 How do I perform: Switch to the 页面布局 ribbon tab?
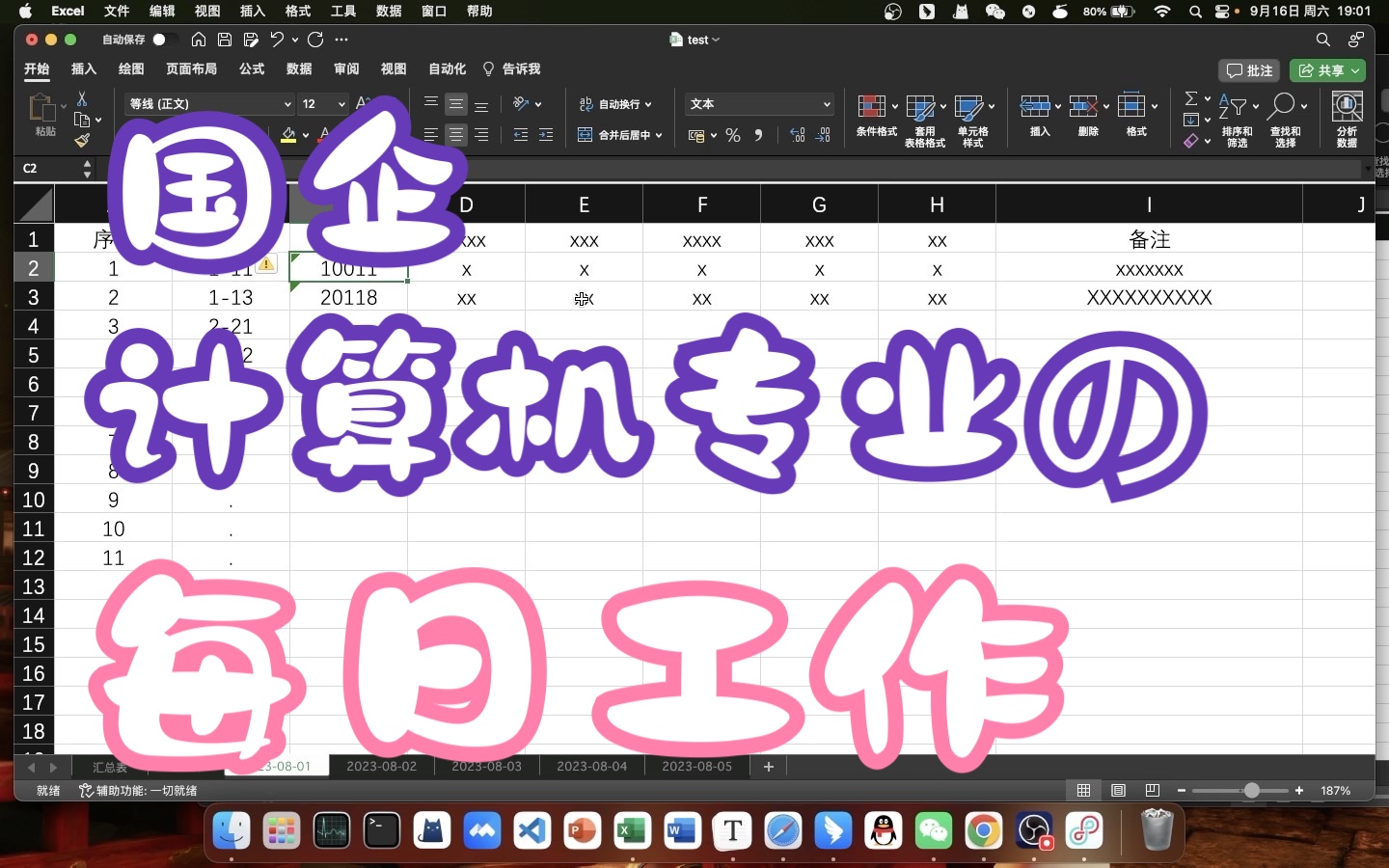pos(191,68)
